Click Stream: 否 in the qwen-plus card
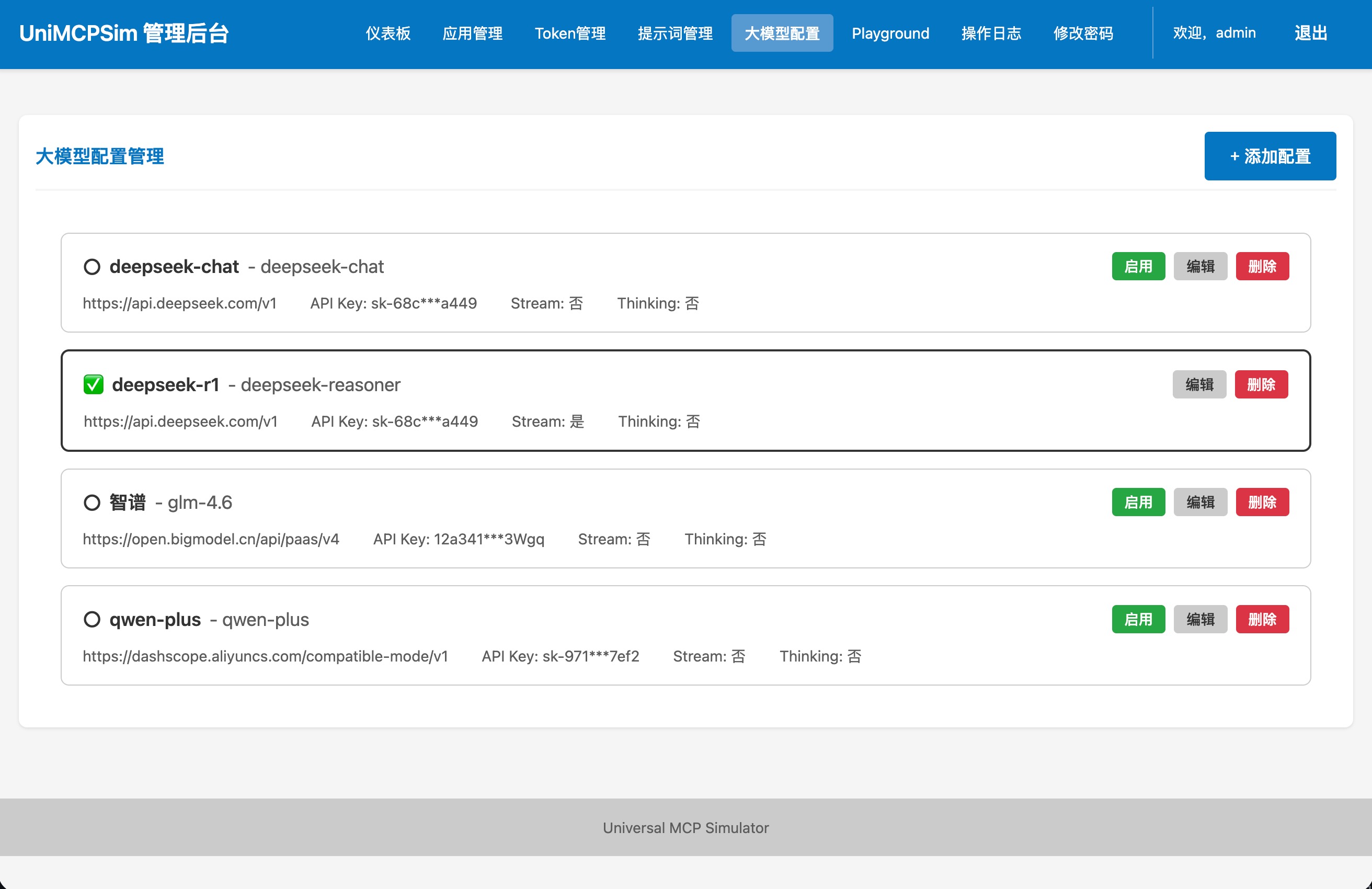Screen dimensions: 1372x889 point(710,656)
